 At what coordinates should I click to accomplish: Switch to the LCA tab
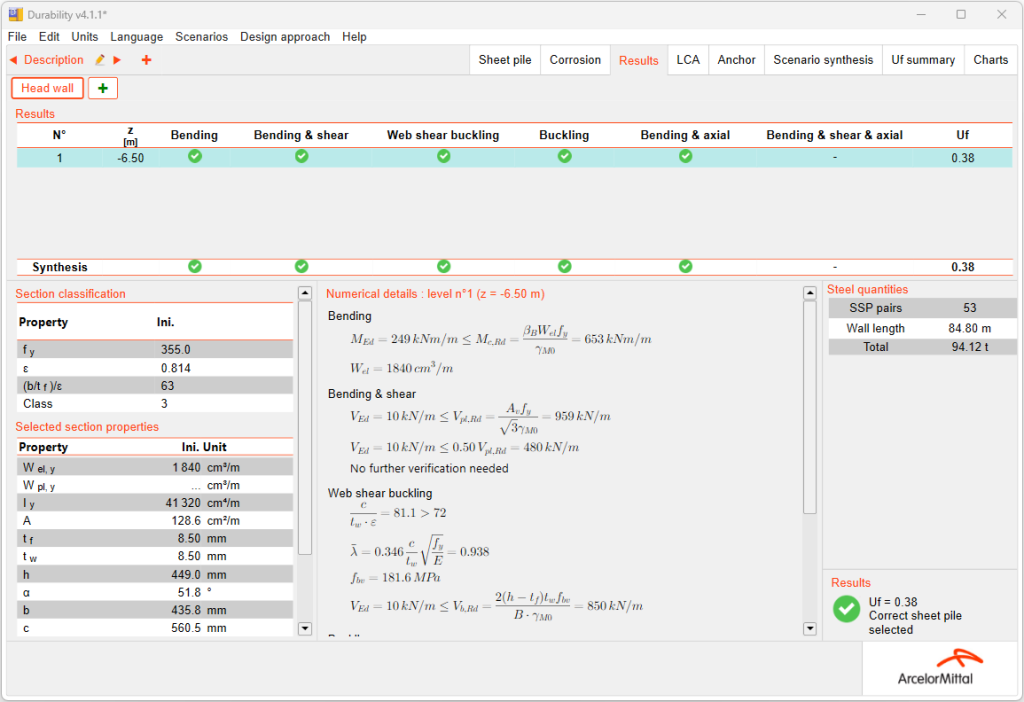click(688, 60)
